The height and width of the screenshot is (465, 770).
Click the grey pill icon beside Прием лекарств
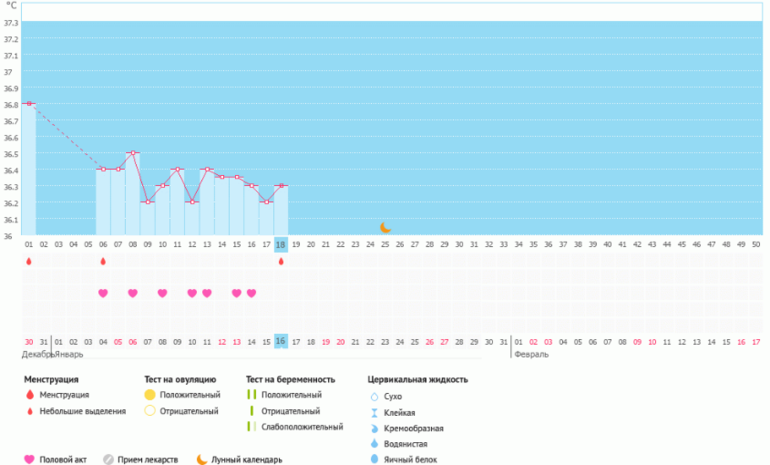coord(110,460)
